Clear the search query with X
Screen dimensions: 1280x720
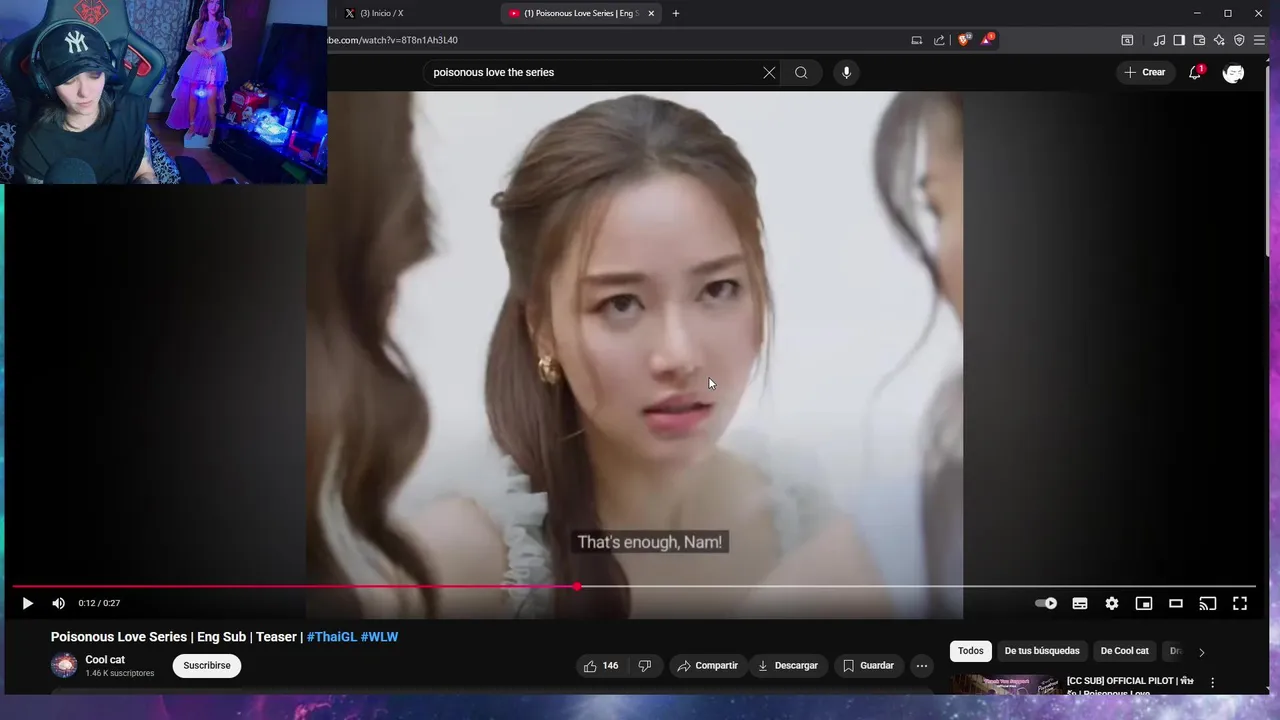769,72
